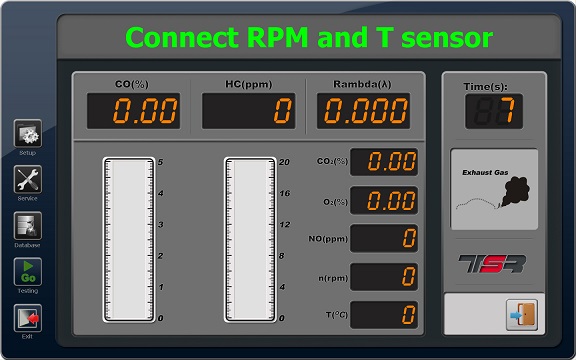Click the "HC(ppm)" label
576x360 pixels.
(x=249, y=84)
